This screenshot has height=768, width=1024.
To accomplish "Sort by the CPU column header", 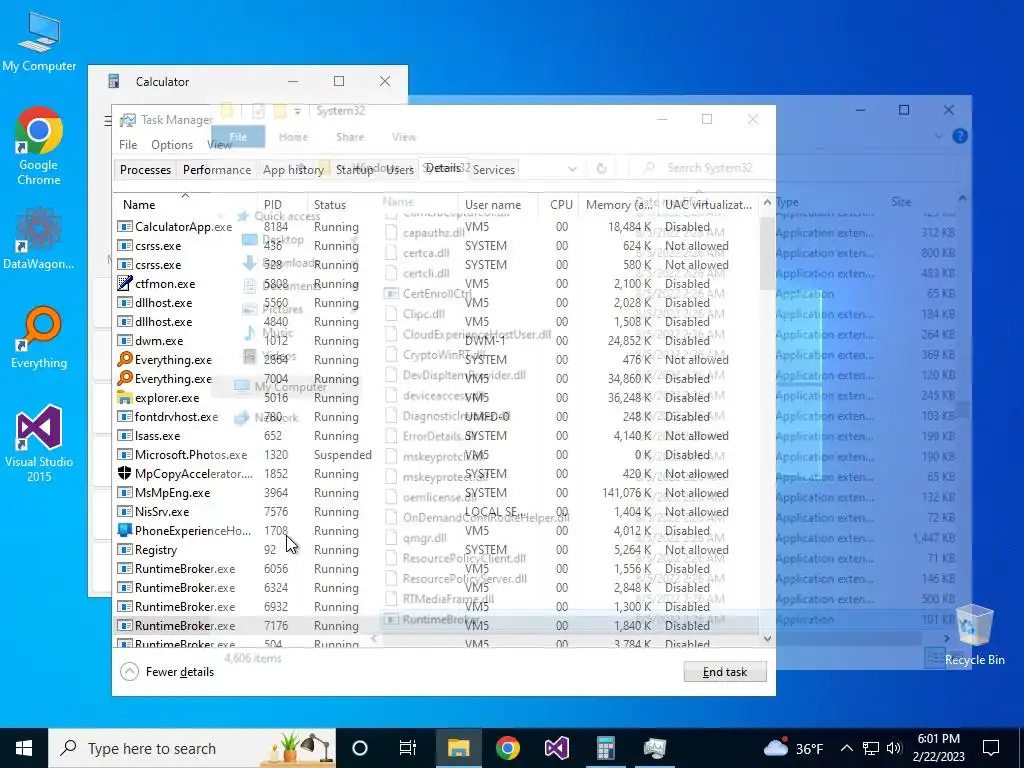I will [x=558, y=204].
